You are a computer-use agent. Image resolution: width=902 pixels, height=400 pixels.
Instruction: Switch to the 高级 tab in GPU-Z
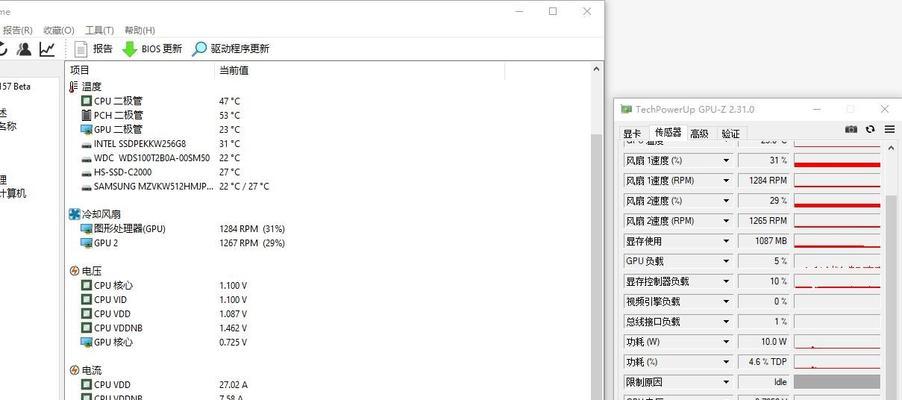tap(700, 134)
